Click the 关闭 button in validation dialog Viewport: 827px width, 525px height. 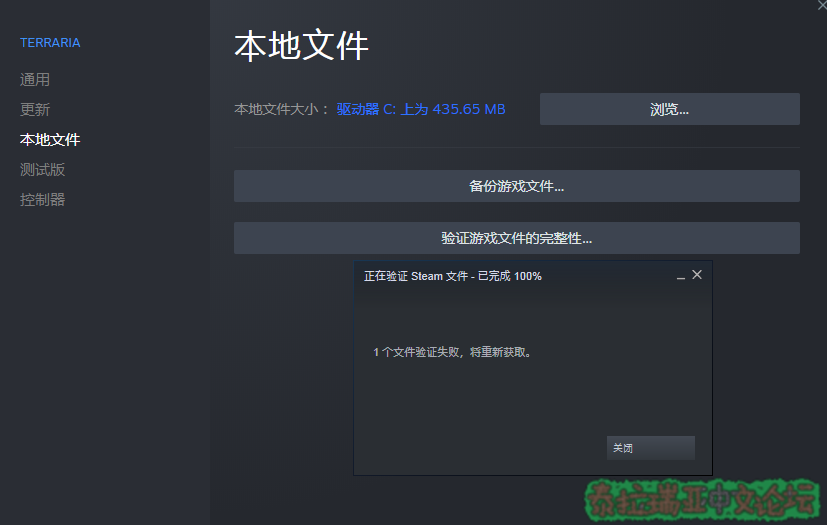[650, 448]
